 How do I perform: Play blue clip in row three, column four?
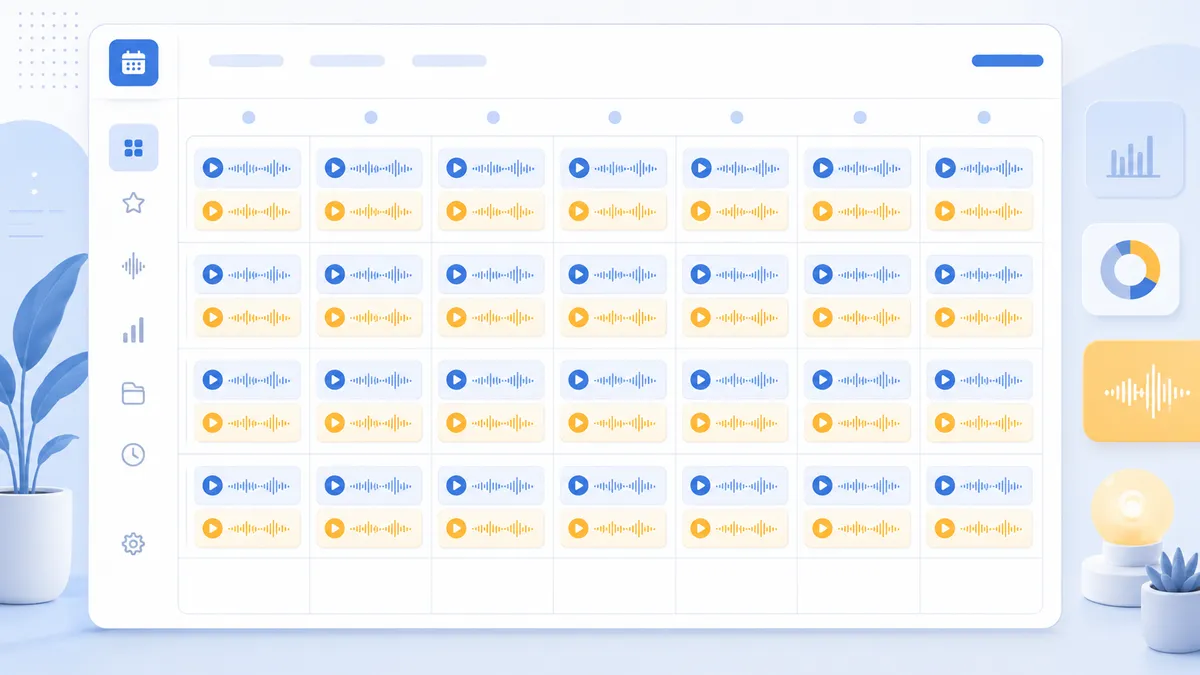578,380
